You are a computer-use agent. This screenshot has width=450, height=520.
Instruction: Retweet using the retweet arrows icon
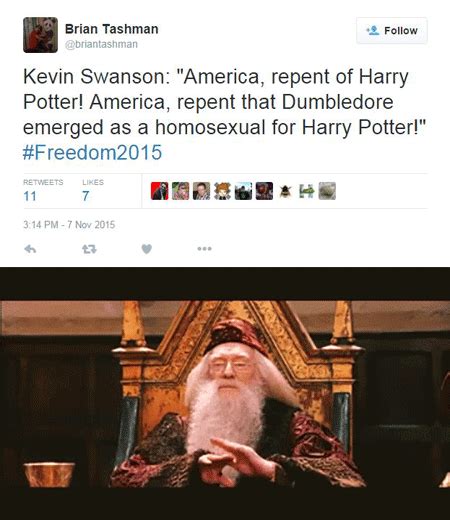click(x=89, y=249)
